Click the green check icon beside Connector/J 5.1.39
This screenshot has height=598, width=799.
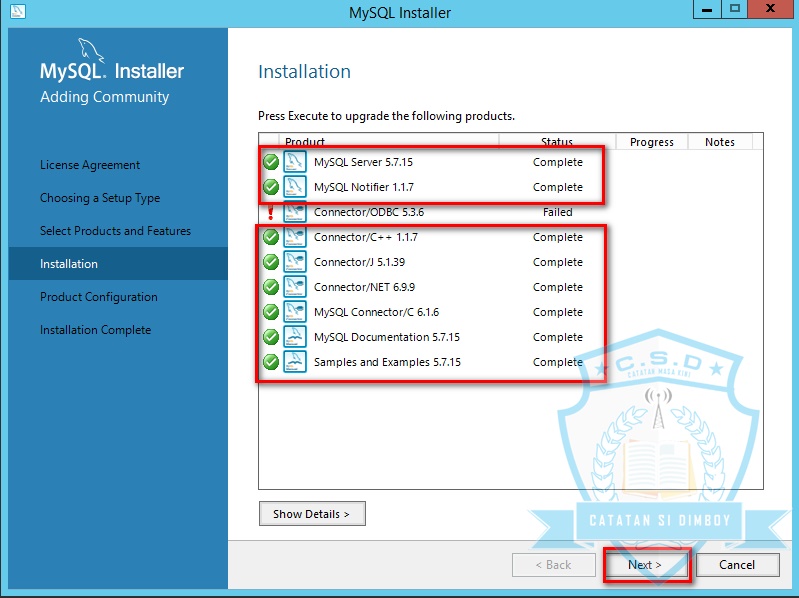coord(271,262)
